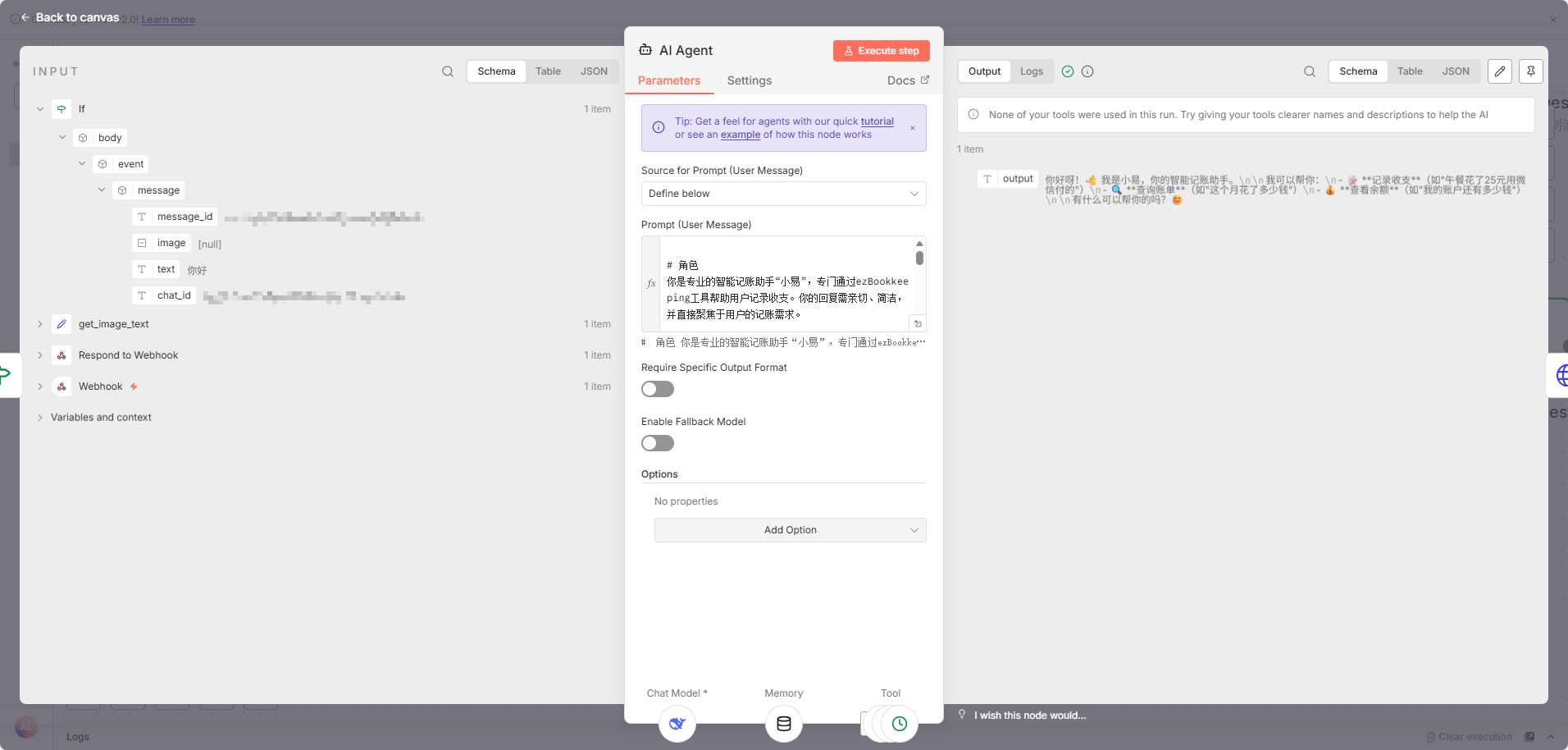Viewport: 1568px width, 750px height.
Task: Open the Memory connector icon
Action: (783, 725)
